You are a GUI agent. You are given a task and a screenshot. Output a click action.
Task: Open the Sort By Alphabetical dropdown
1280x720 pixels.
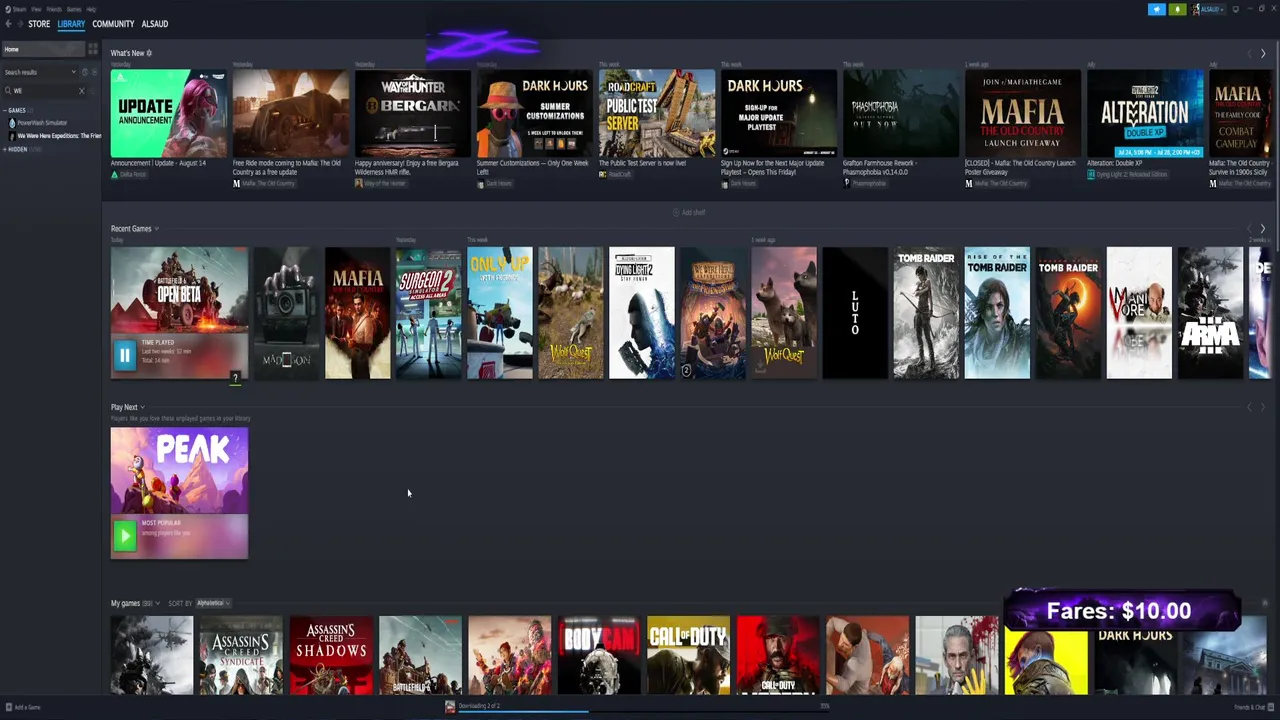213,604
